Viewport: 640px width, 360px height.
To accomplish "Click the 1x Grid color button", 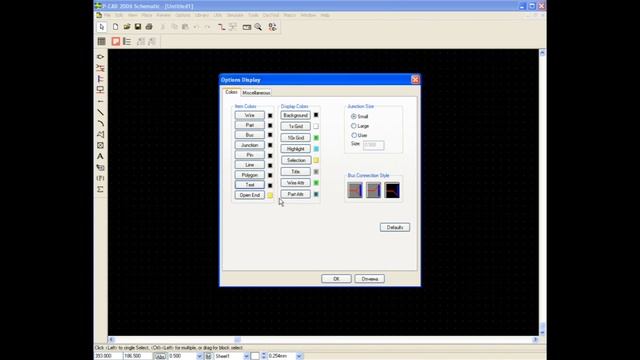I will (296, 127).
